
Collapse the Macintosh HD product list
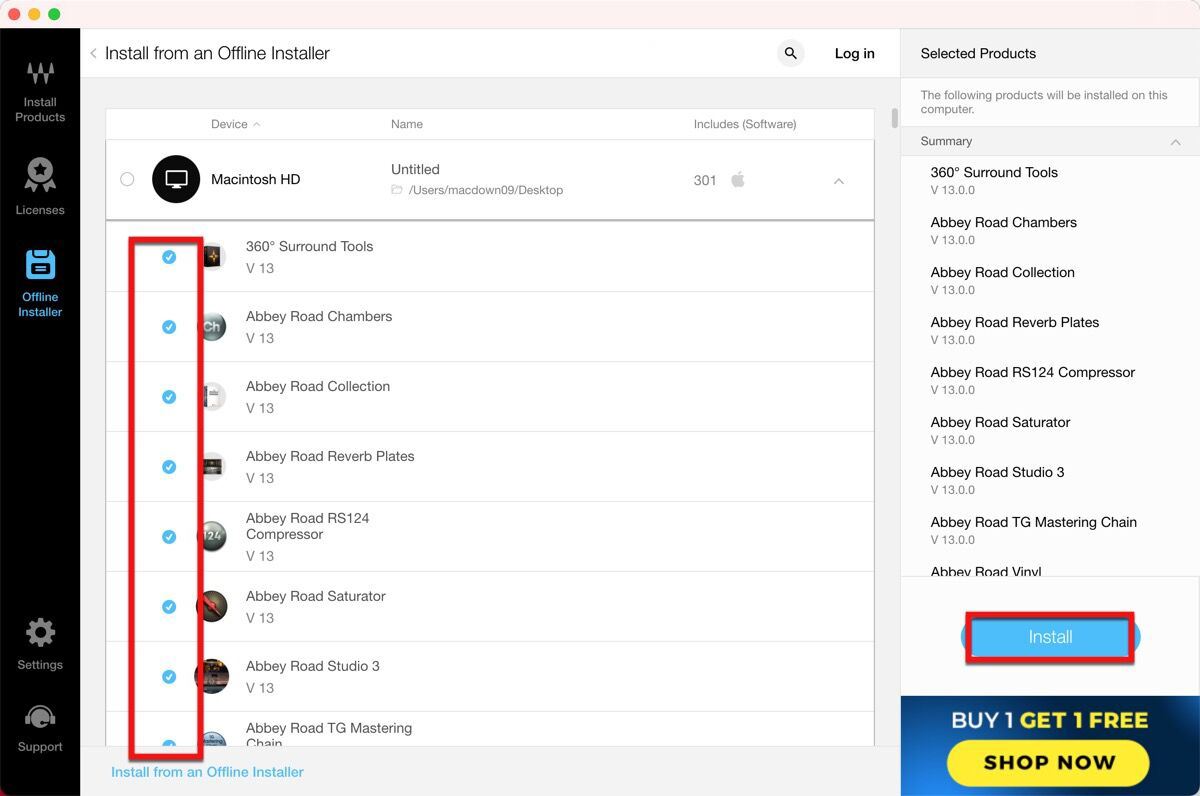[x=839, y=181]
